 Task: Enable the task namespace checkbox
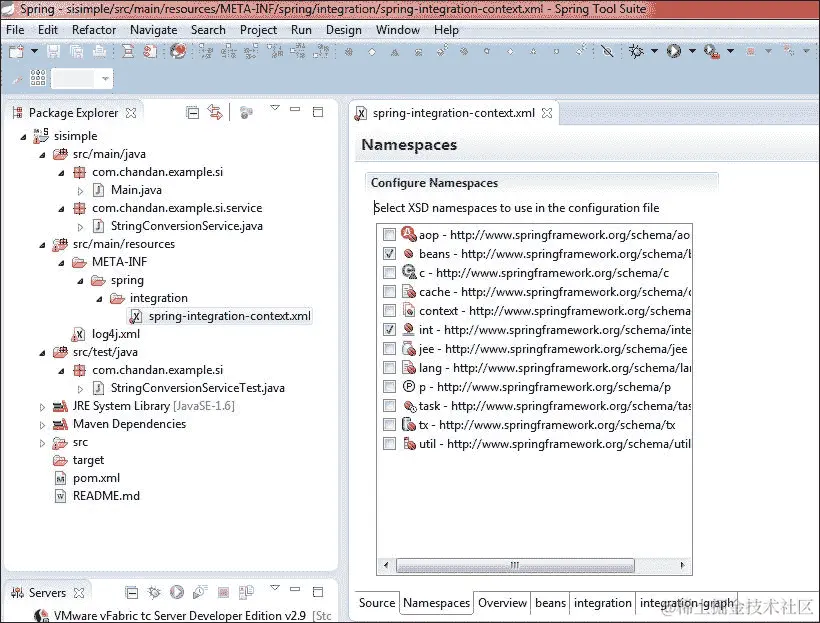coord(389,405)
